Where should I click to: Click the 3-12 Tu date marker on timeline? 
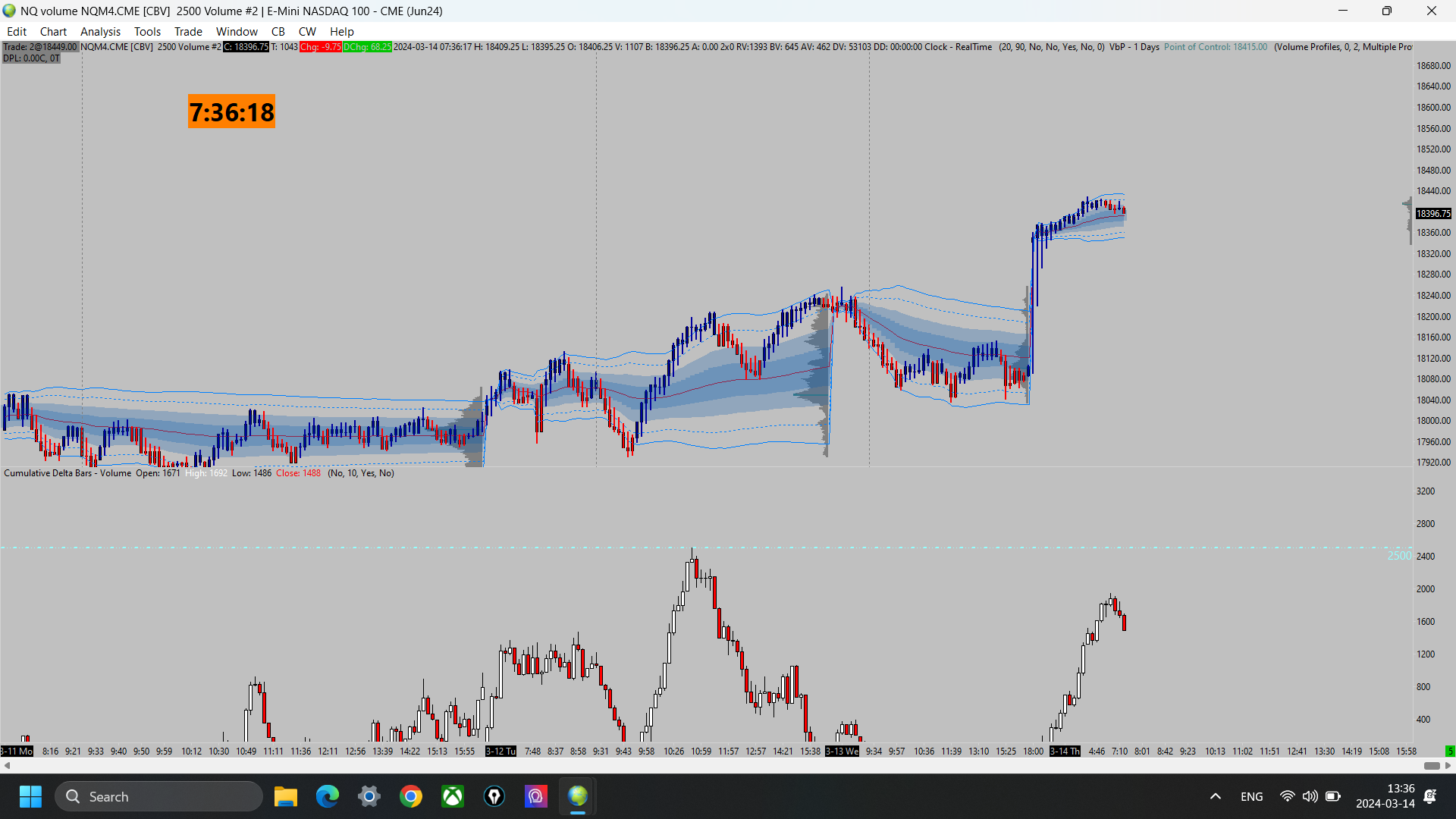500,751
